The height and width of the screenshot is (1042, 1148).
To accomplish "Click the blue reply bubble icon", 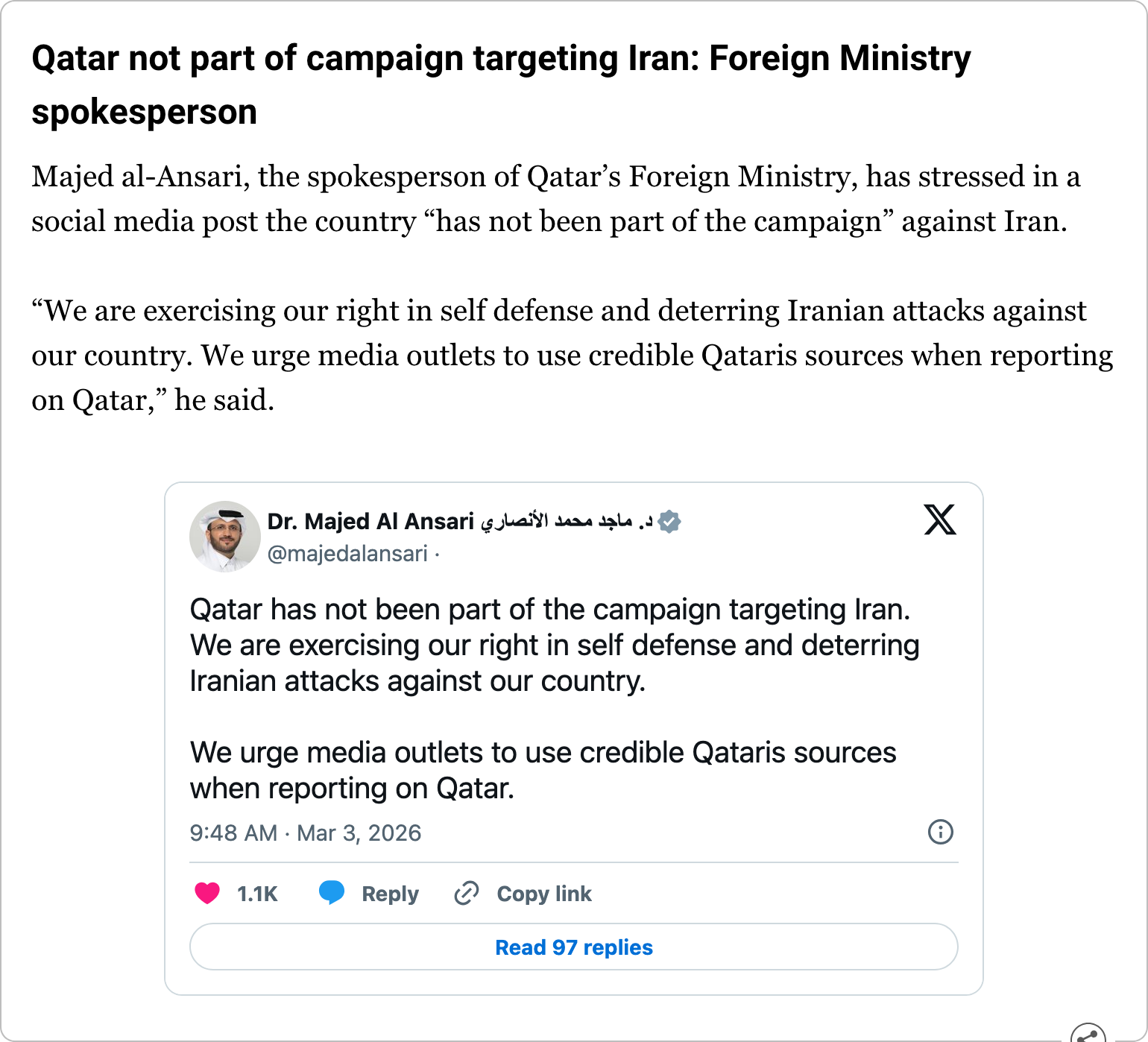I will tap(332, 892).
